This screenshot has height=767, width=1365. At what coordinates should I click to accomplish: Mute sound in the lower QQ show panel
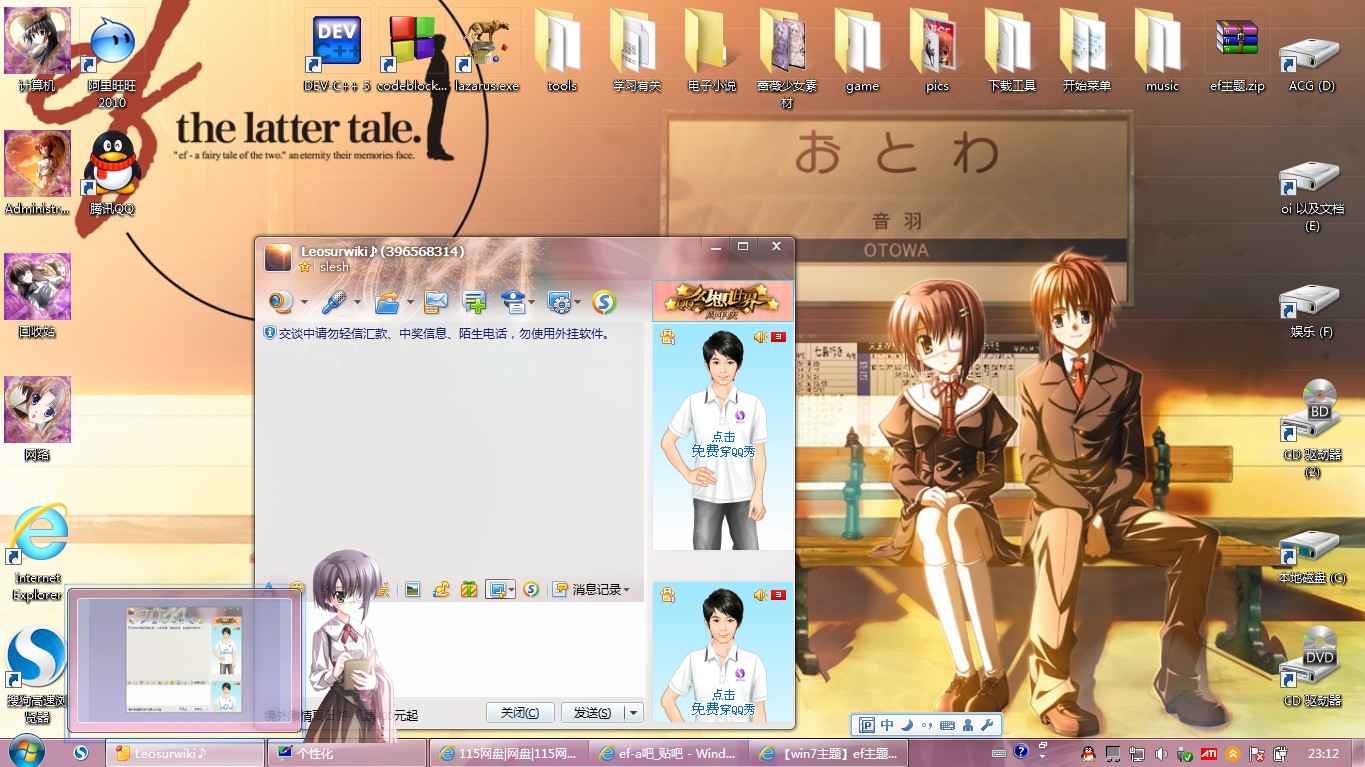click(x=761, y=595)
